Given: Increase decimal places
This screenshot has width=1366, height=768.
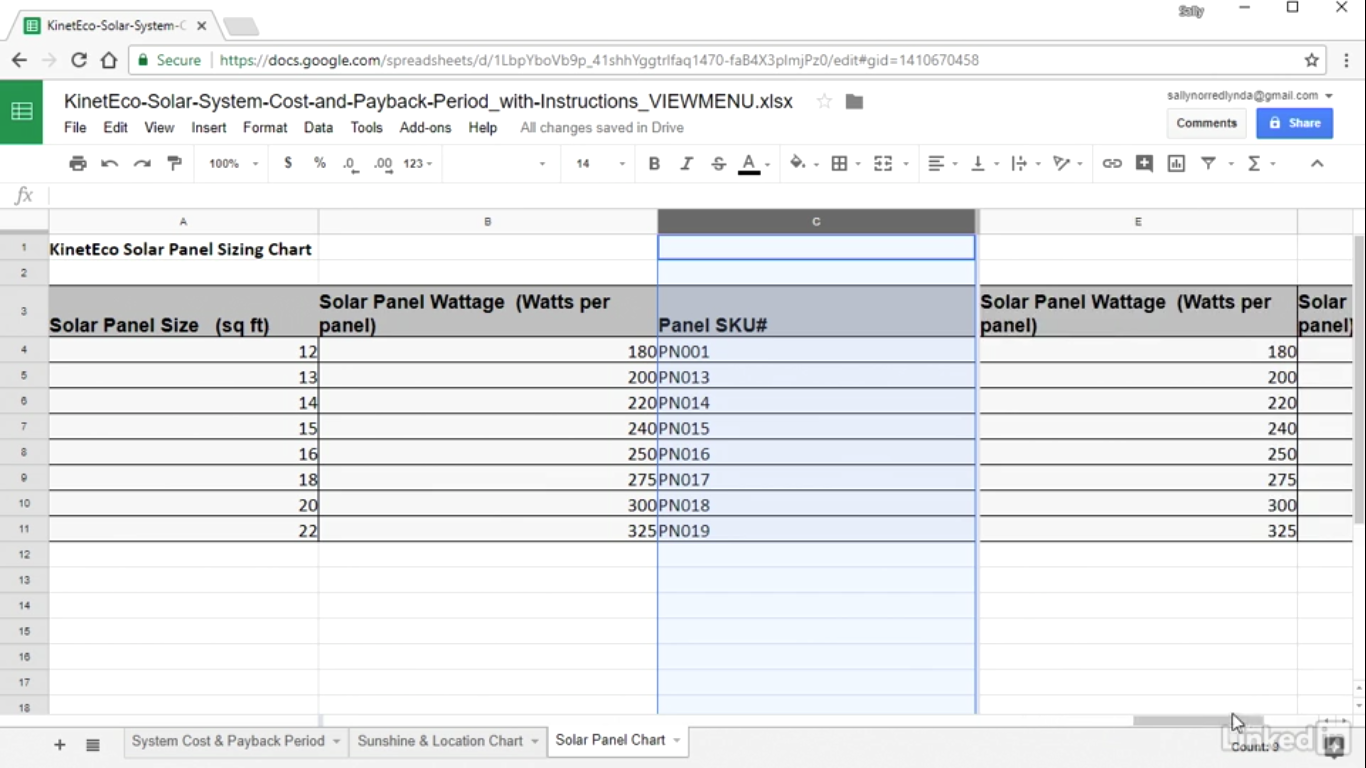Looking at the screenshot, I should pyautogui.click(x=383, y=163).
